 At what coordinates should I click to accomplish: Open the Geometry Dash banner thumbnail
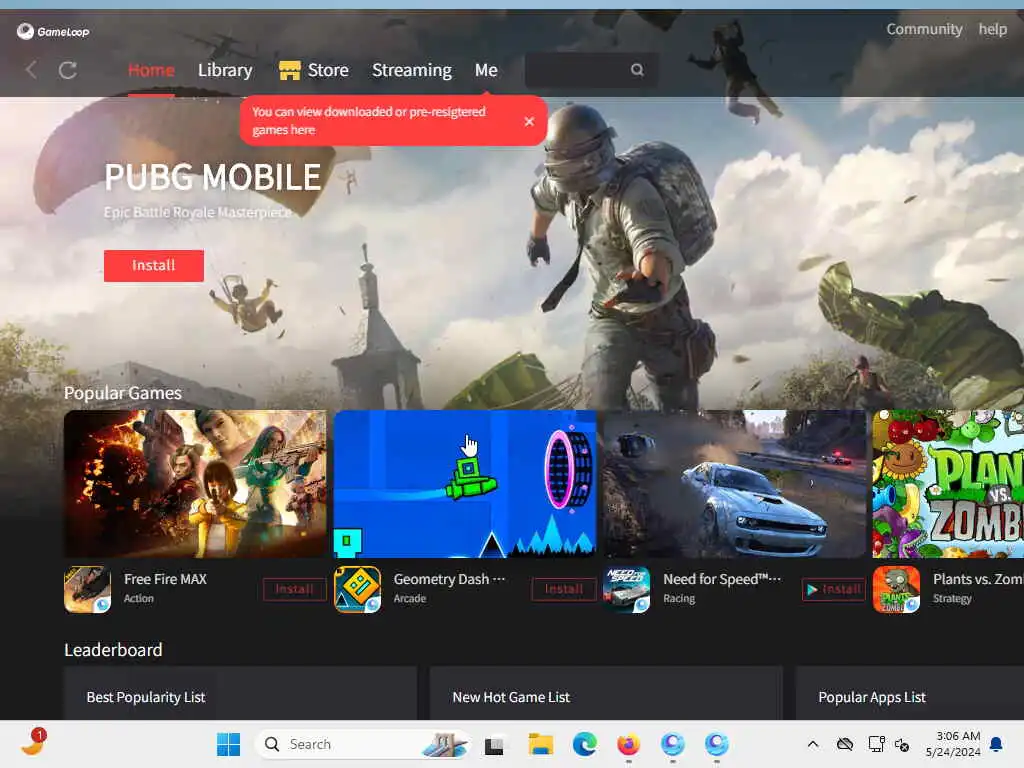(464, 483)
